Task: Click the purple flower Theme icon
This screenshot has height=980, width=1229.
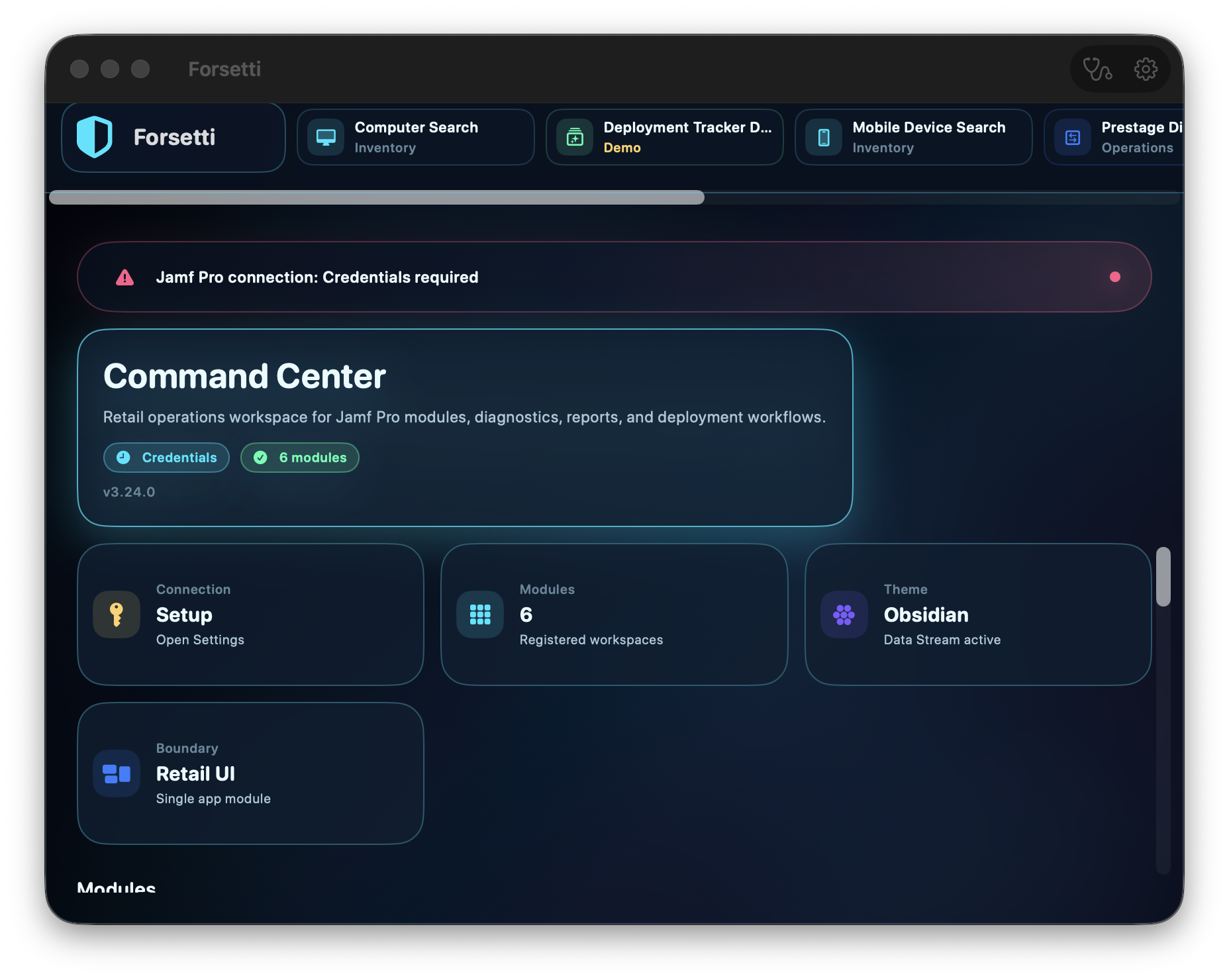Action: (844, 614)
